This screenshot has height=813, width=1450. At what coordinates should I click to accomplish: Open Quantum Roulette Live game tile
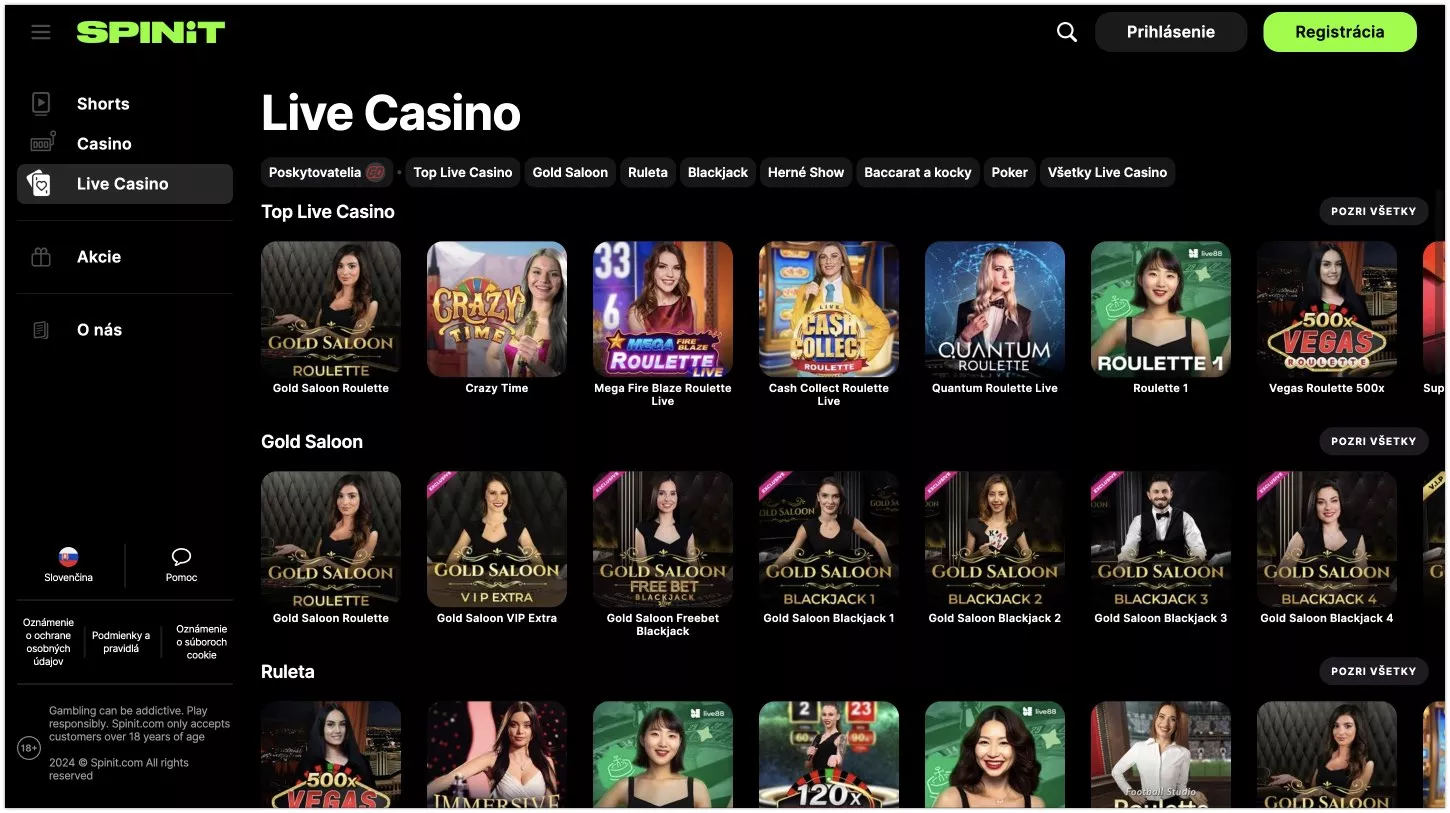point(995,309)
